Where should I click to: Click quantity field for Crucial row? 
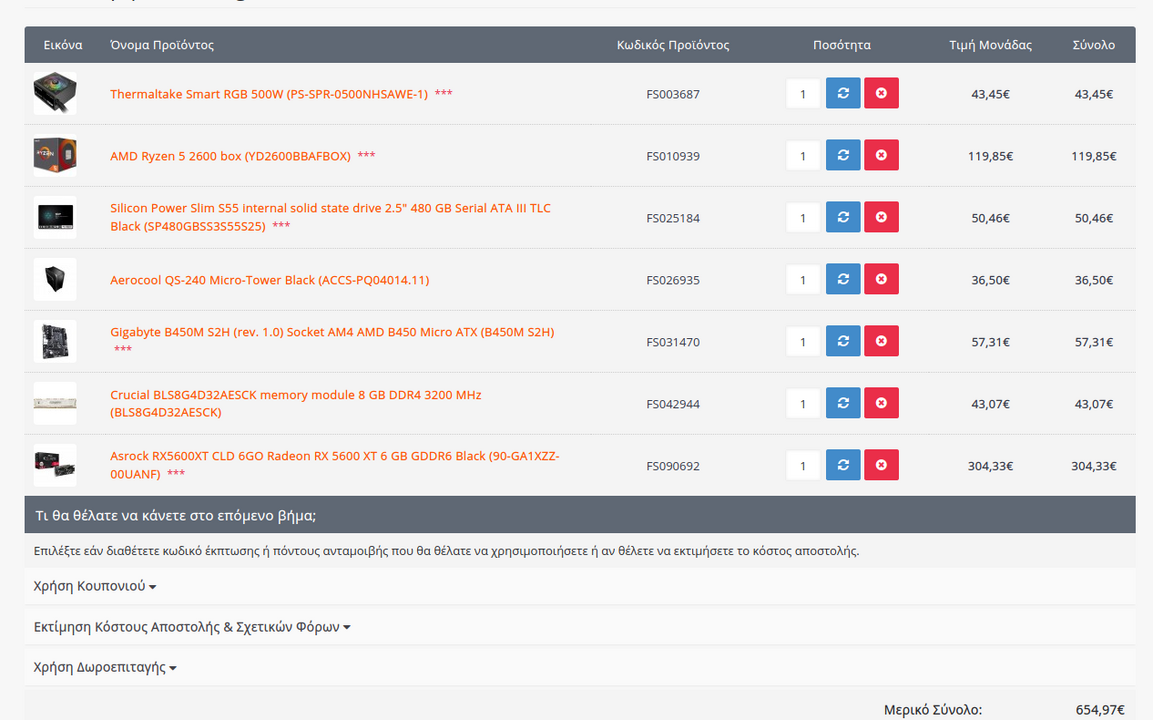[x=803, y=403]
